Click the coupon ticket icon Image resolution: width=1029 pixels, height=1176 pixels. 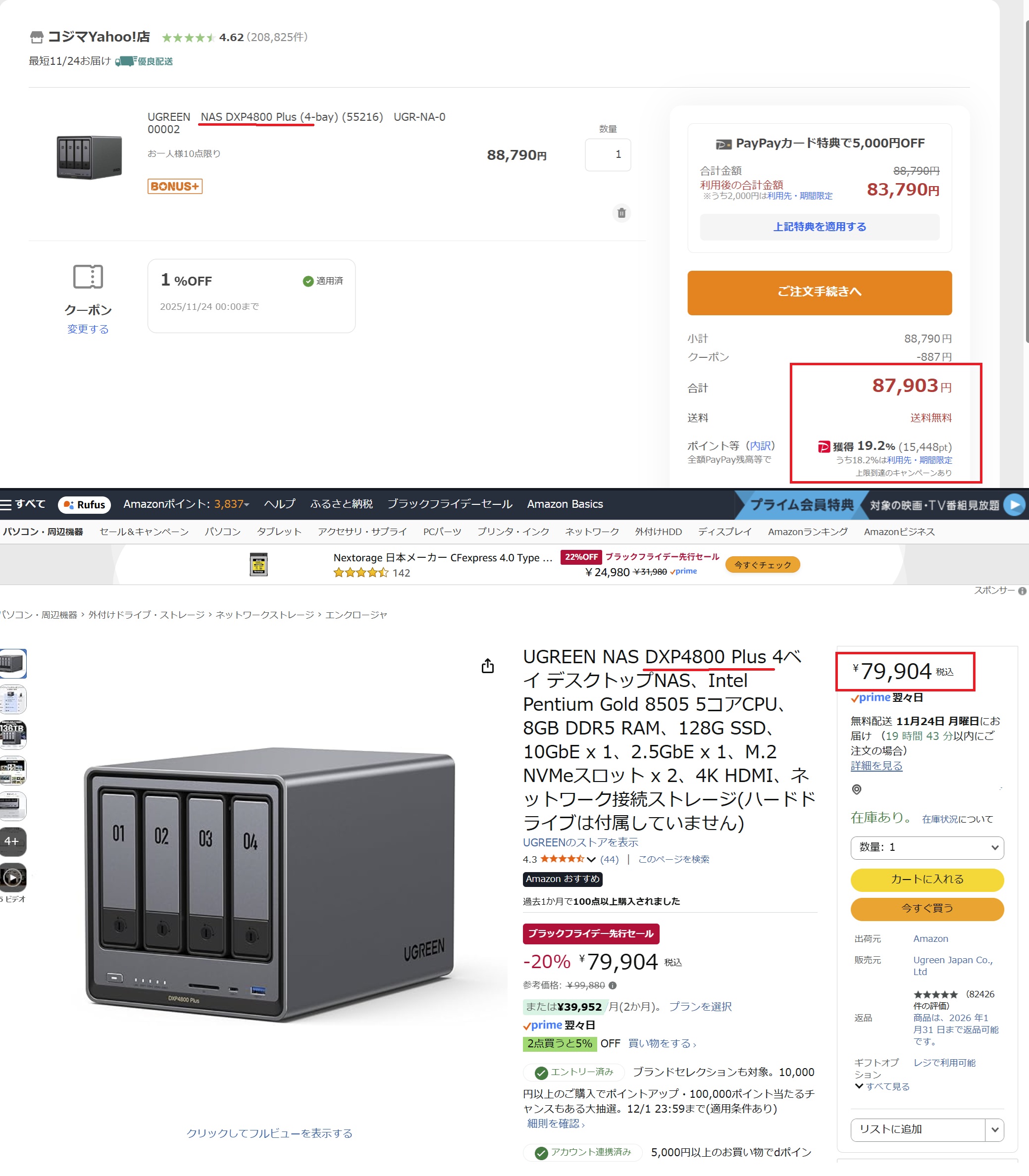pos(88,277)
